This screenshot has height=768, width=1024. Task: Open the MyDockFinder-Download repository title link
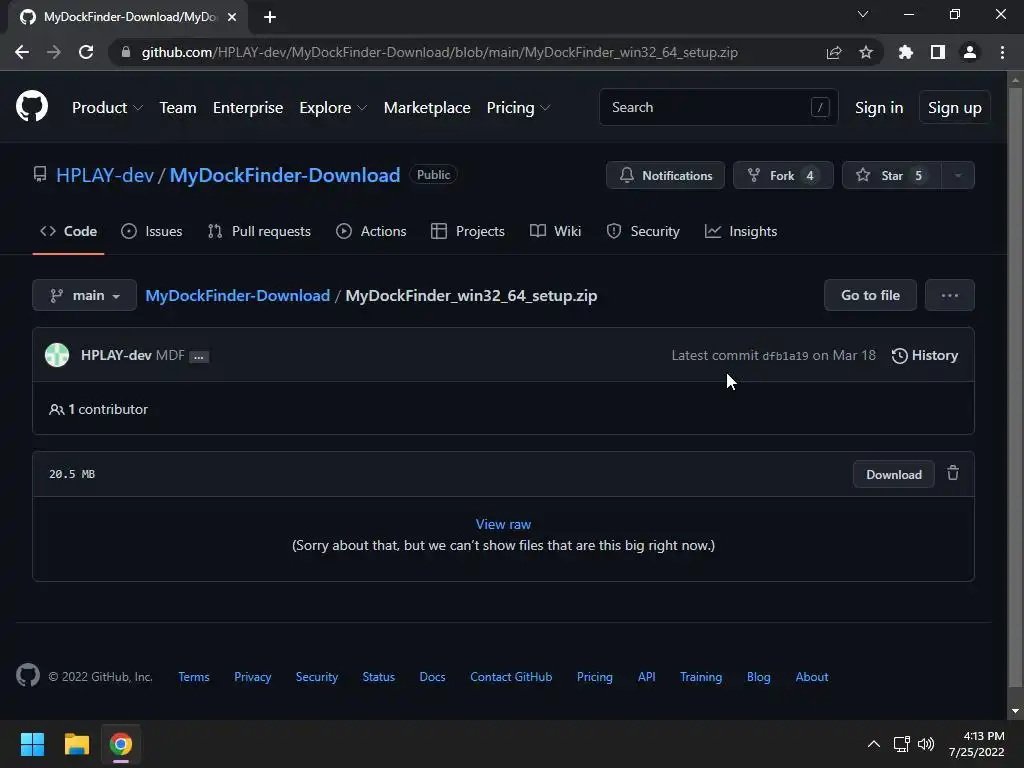[x=285, y=175]
